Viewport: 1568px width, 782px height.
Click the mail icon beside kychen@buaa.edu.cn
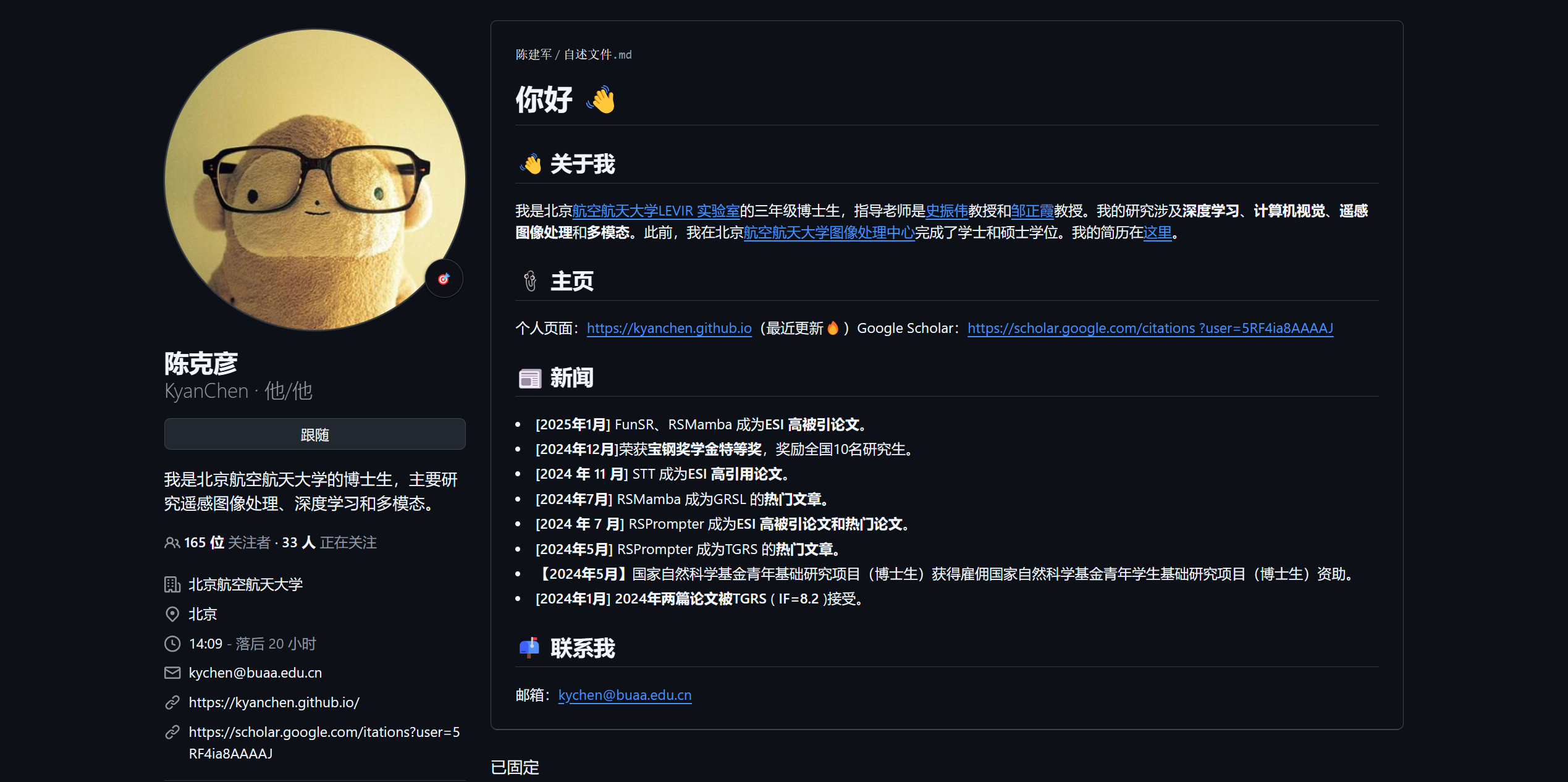tap(172, 673)
